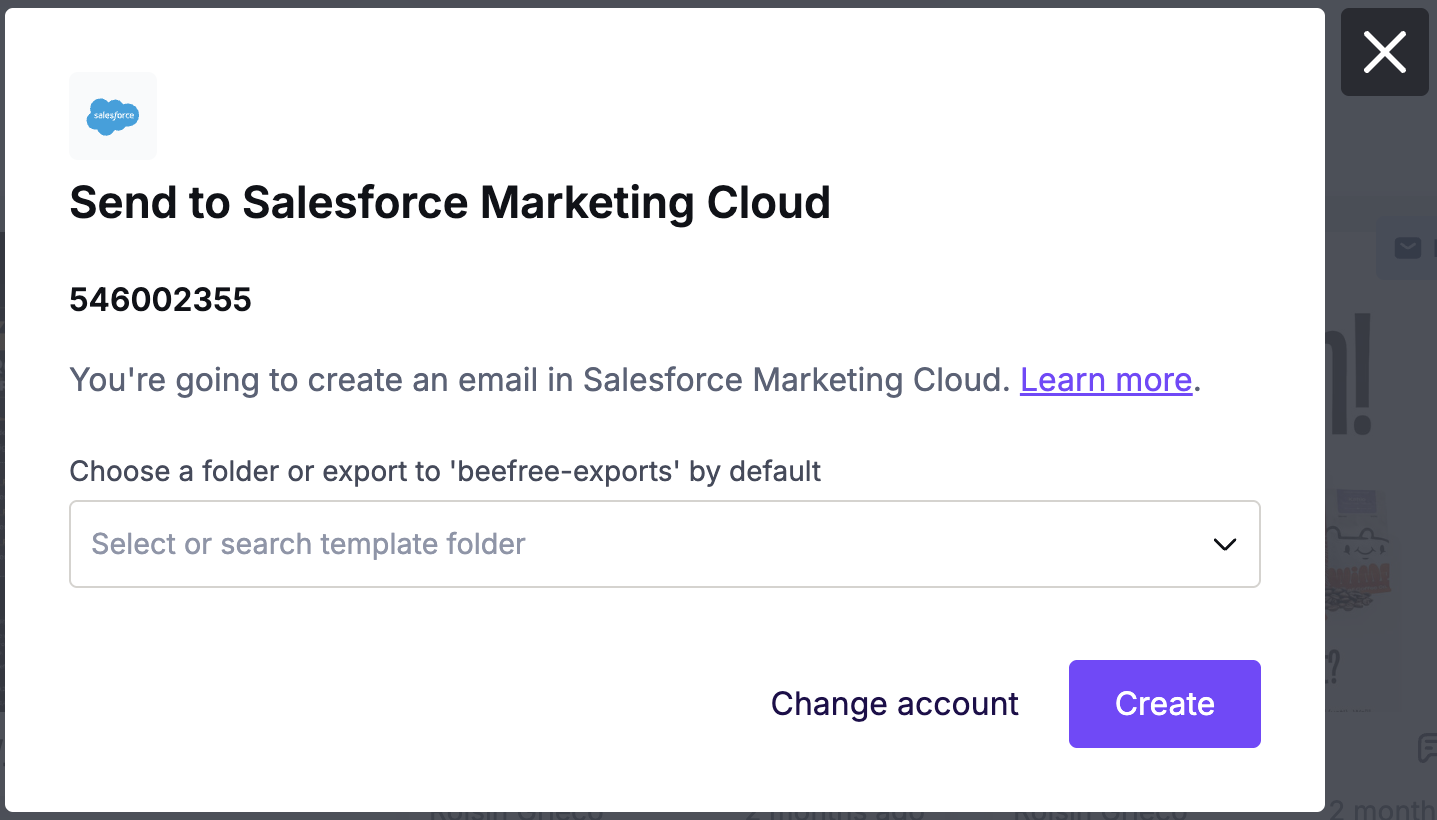Click the Salesforce cloud logo icon
The width and height of the screenshot is (1437, 820).
[x=113, y=116]
